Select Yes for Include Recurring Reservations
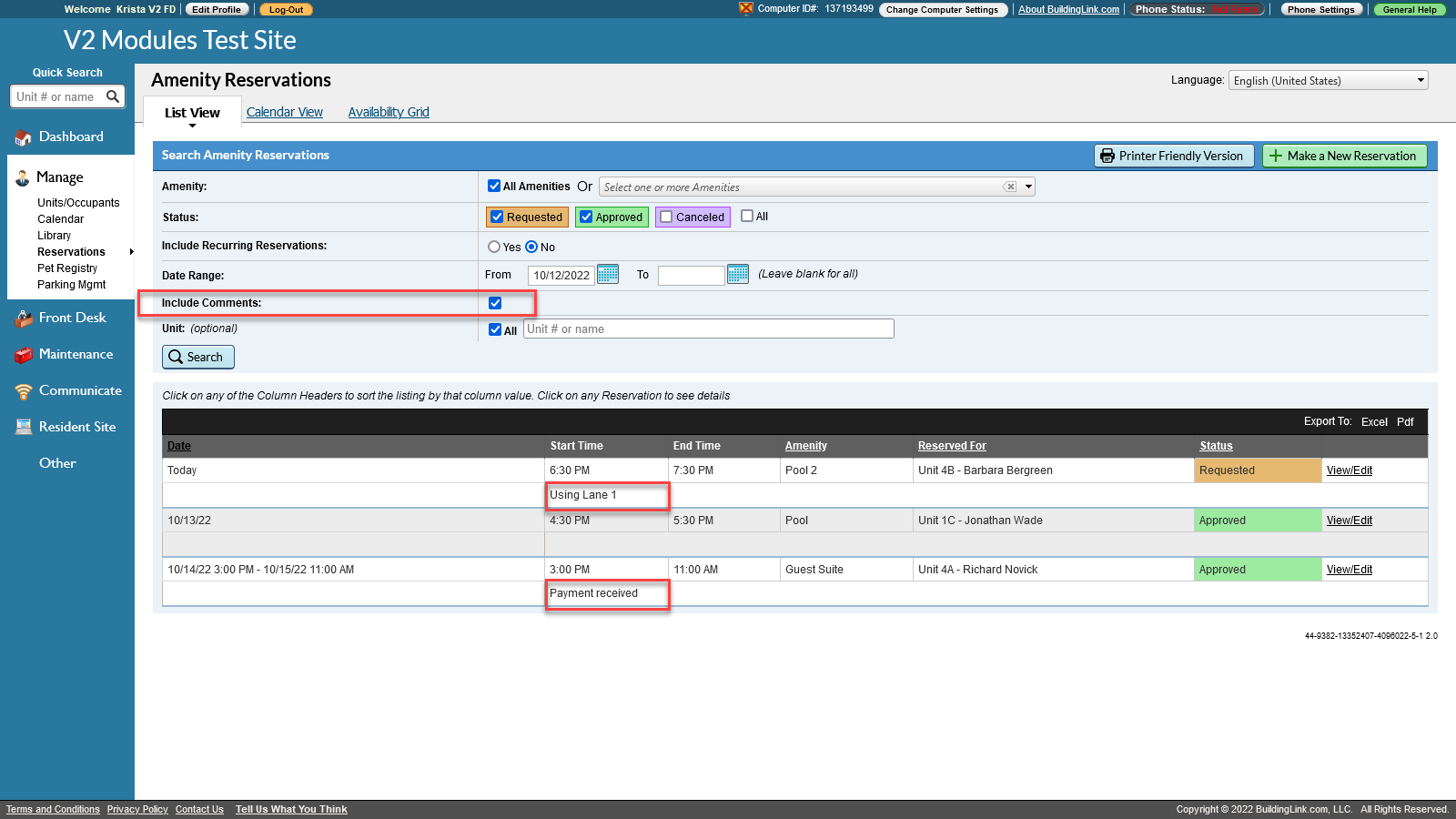The width and height of the screenshot is (1456, 819). point(492,247)
